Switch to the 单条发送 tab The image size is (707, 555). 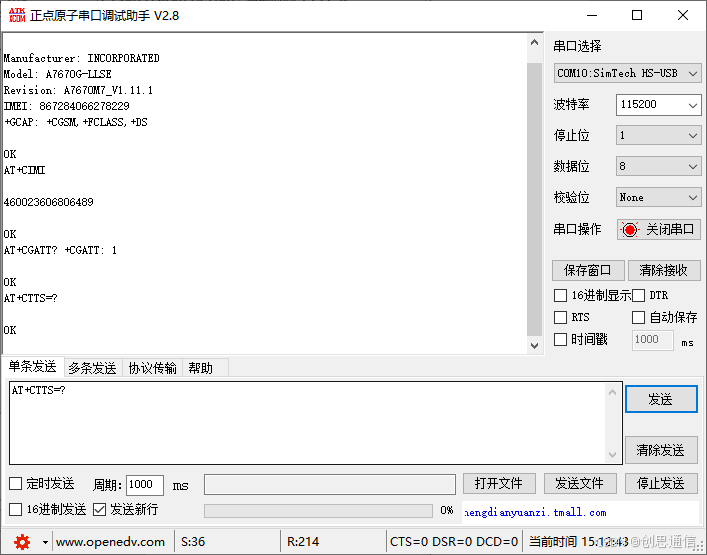[32, 367]
